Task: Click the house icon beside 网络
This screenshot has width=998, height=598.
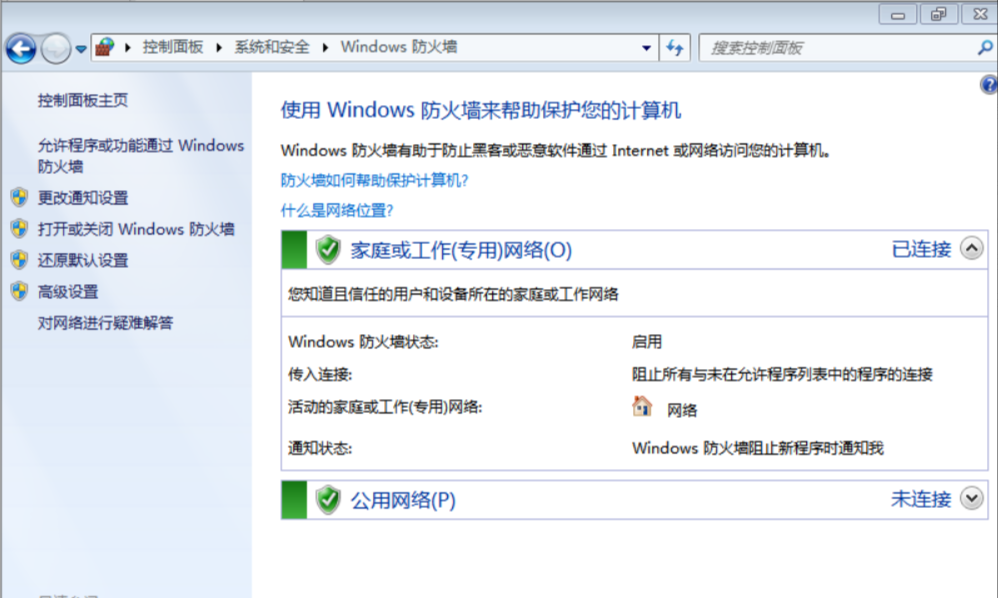Action: click(642, 406)
